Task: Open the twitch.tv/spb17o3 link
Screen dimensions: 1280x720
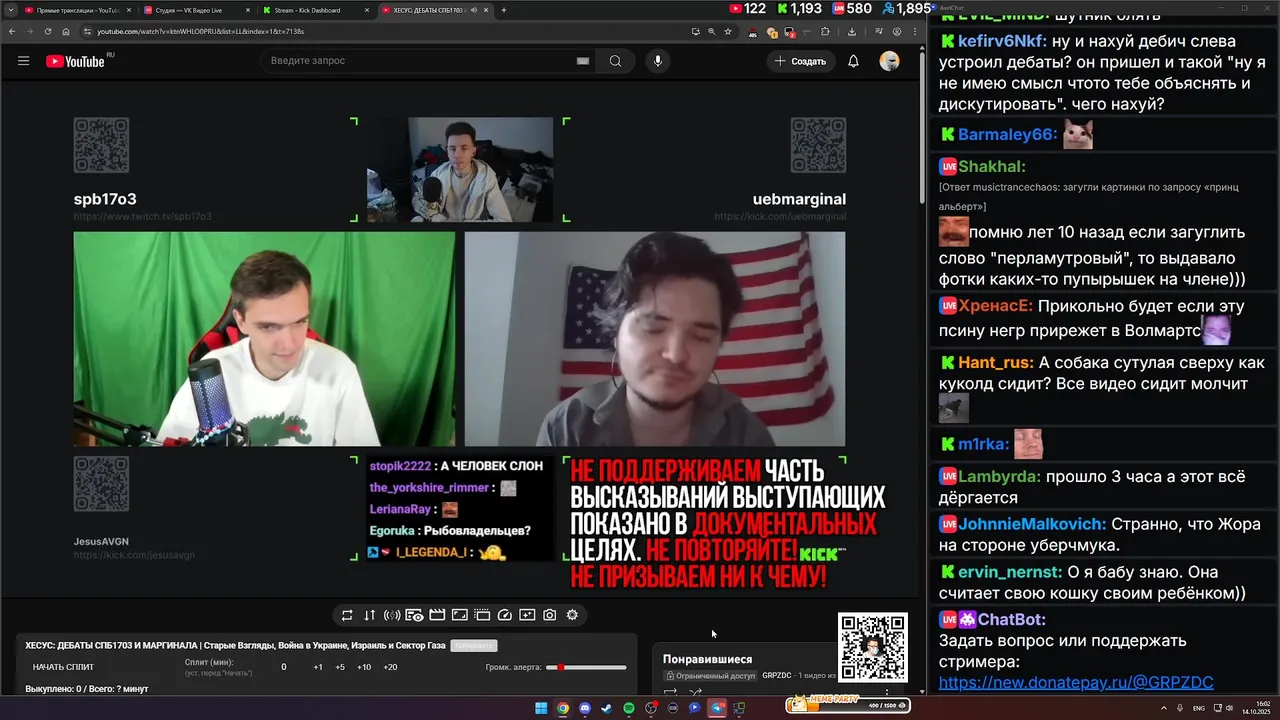Action: pos(142,216)
